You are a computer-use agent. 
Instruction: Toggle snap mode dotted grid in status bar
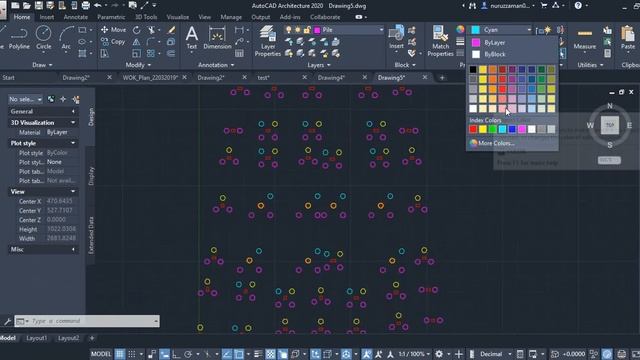(x=132, y=354)
